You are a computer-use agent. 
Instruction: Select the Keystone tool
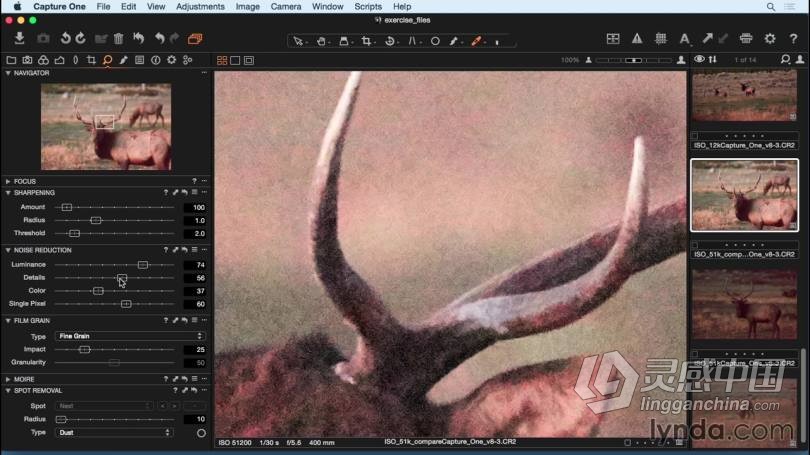point(412,41)
